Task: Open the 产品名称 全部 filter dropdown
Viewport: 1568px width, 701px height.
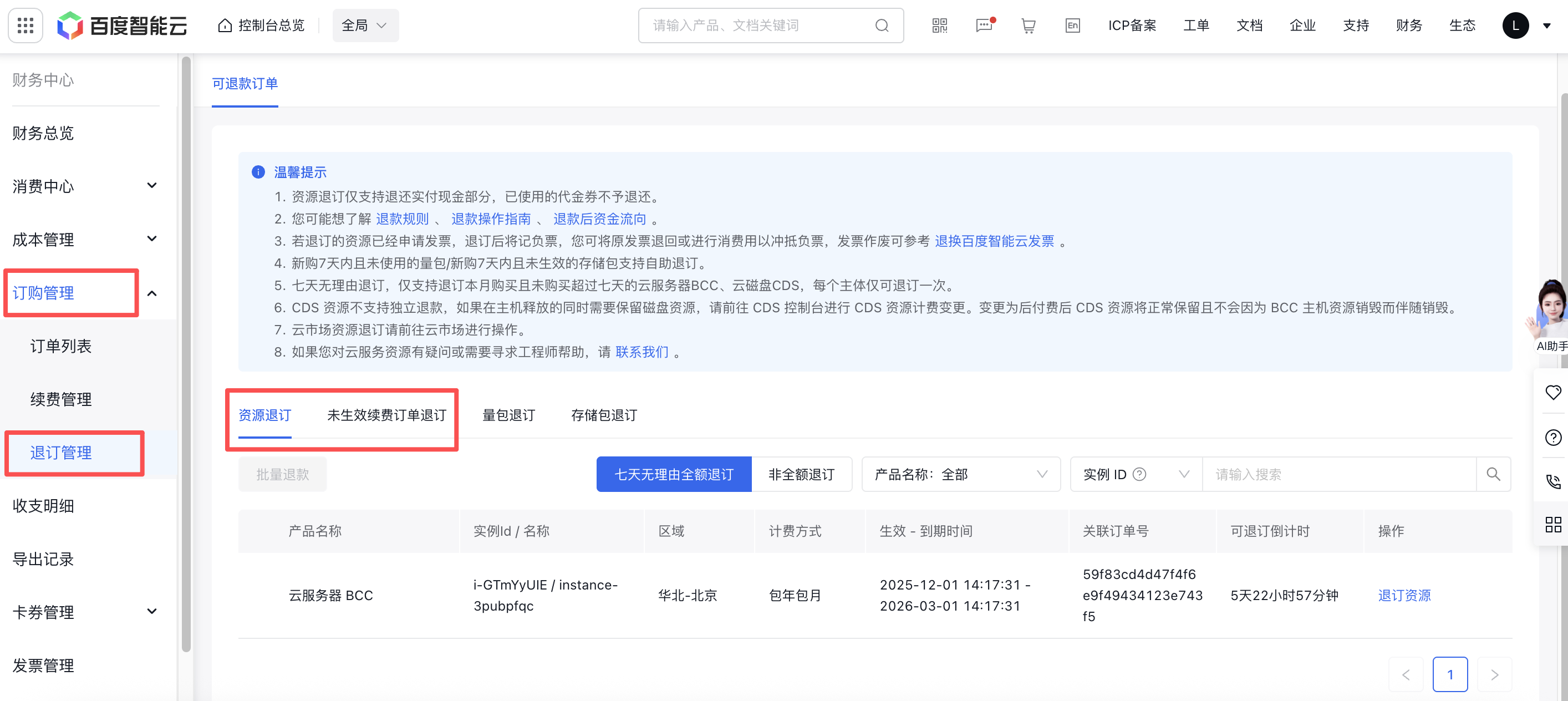Action: [960, 474]
